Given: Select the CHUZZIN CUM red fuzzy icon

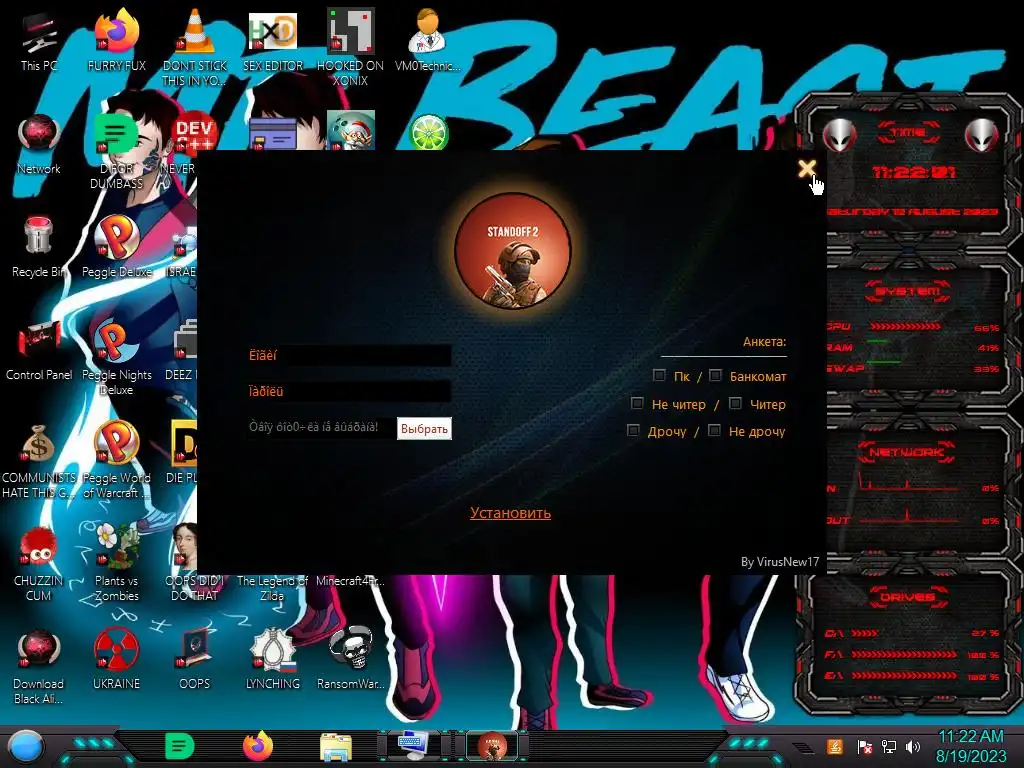Looking at the screenshot, I should click(x=39, y=563).
